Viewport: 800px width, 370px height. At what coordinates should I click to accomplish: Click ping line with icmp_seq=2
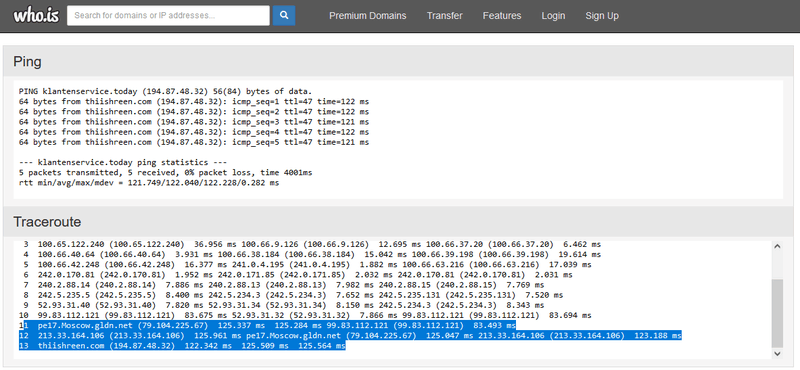point(194,112)
